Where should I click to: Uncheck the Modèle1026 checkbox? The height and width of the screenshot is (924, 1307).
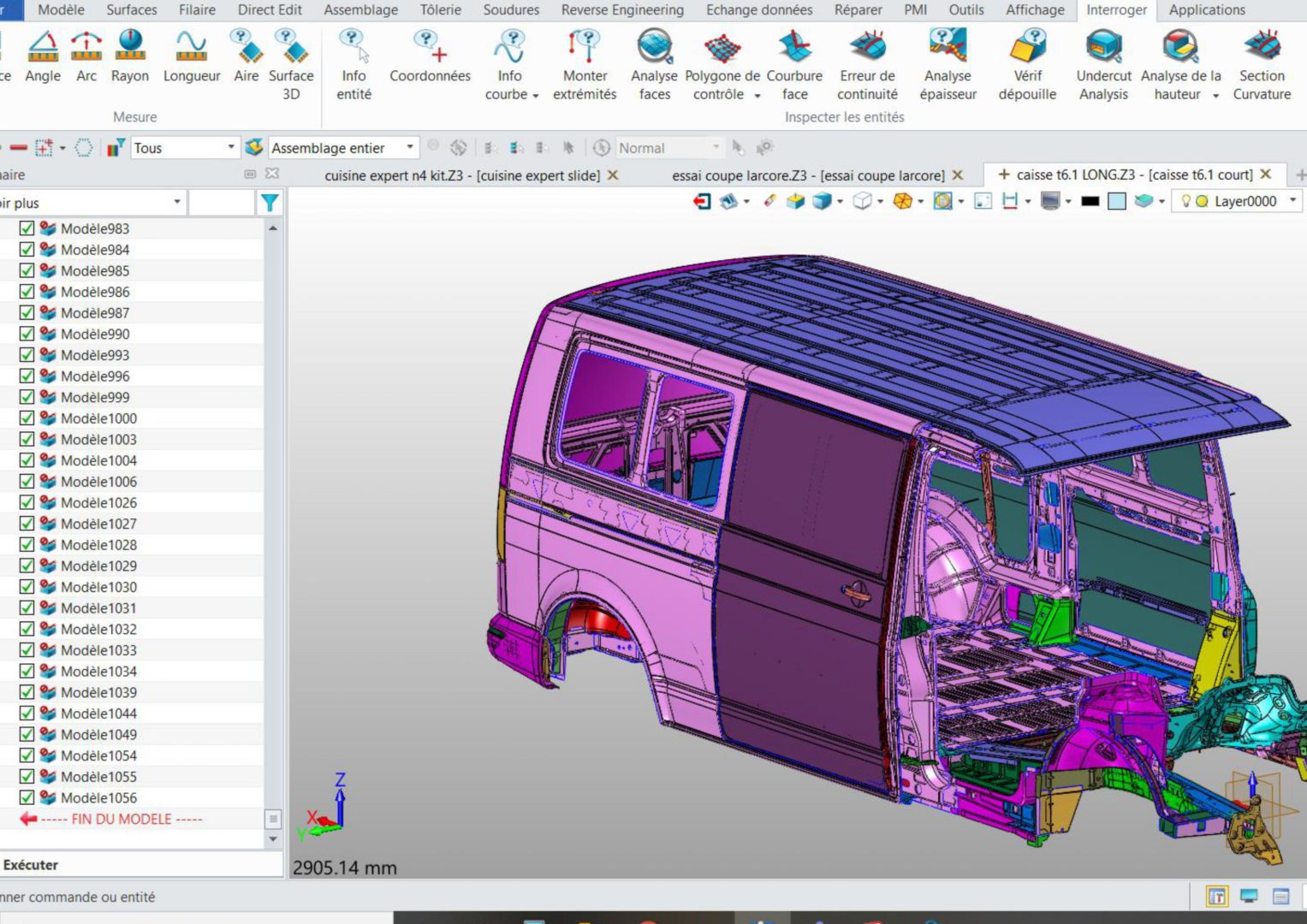[x=27, y=502]
